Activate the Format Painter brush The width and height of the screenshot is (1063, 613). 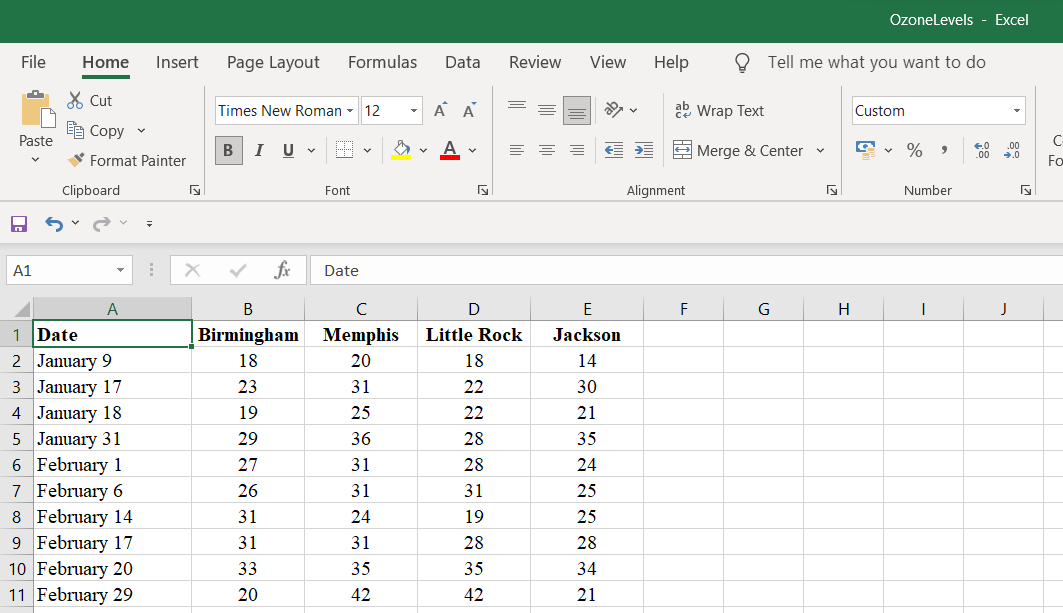point(75,160)
